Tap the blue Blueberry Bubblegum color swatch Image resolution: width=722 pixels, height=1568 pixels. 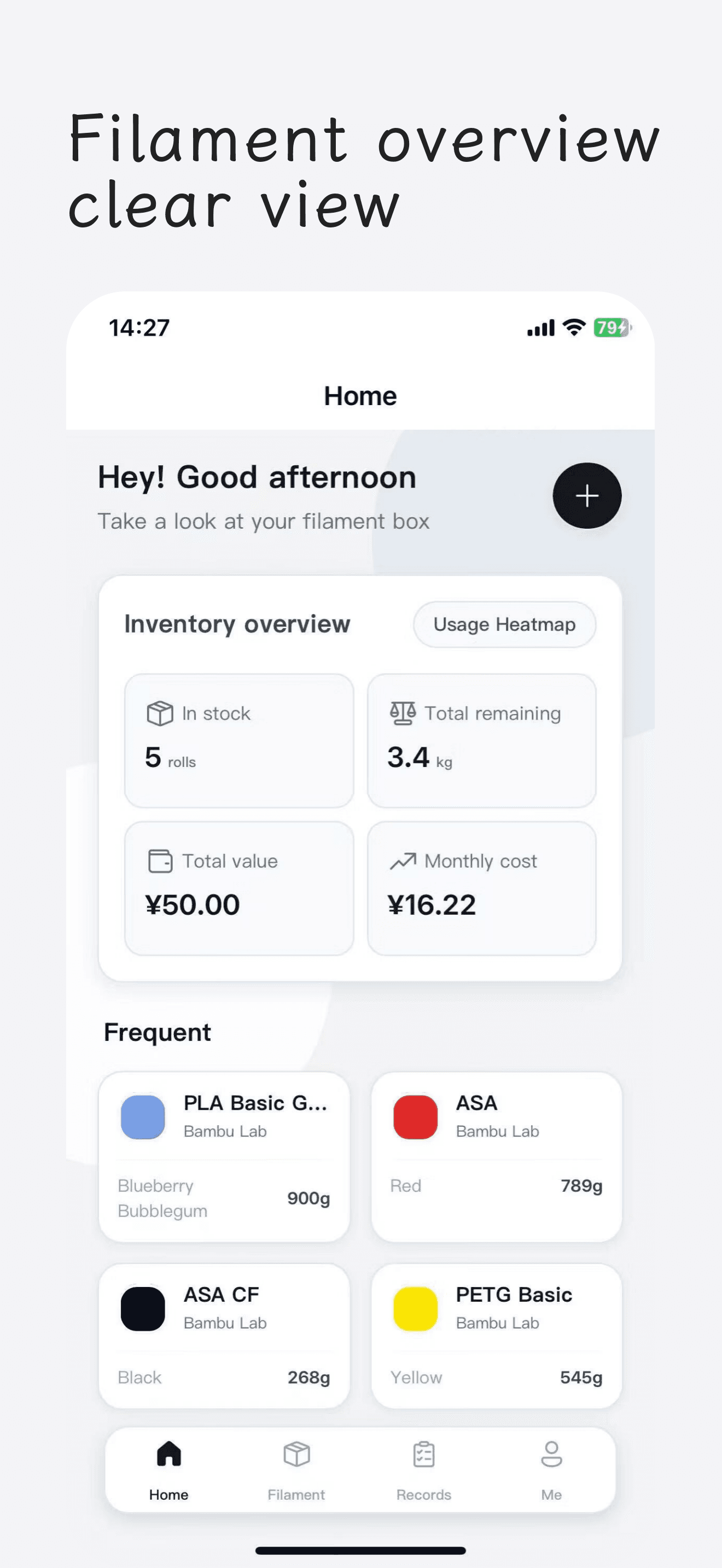[143, 1117]
